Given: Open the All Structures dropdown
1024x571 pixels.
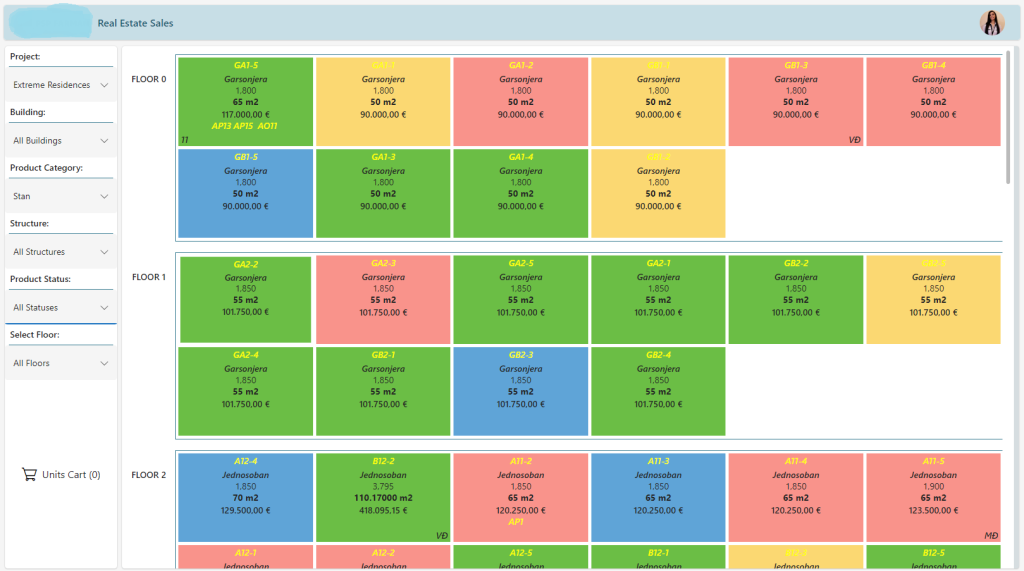Looking at the screenshot, I should 61,252.
